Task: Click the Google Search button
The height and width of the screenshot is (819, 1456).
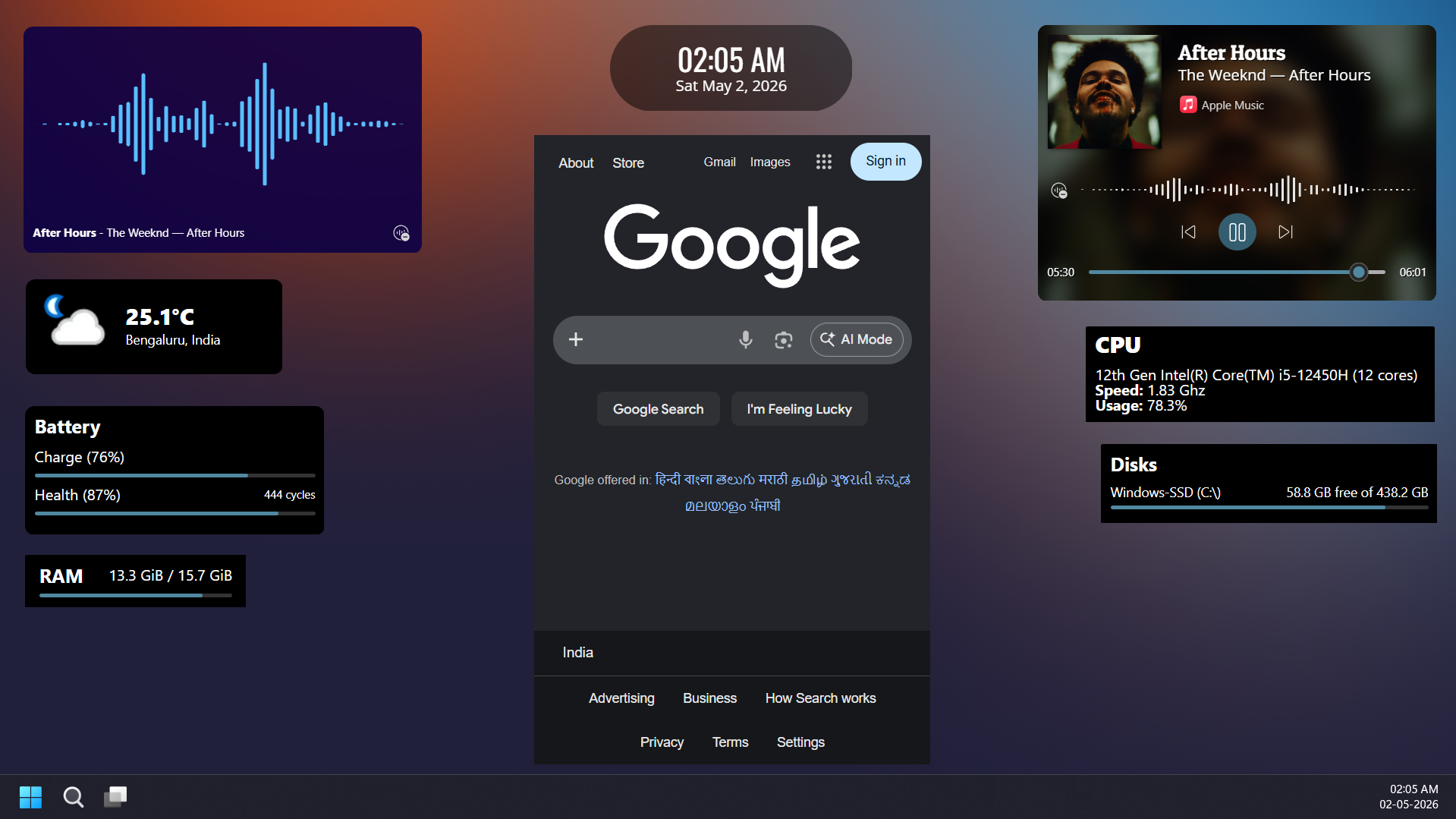Action: point(658,409)
